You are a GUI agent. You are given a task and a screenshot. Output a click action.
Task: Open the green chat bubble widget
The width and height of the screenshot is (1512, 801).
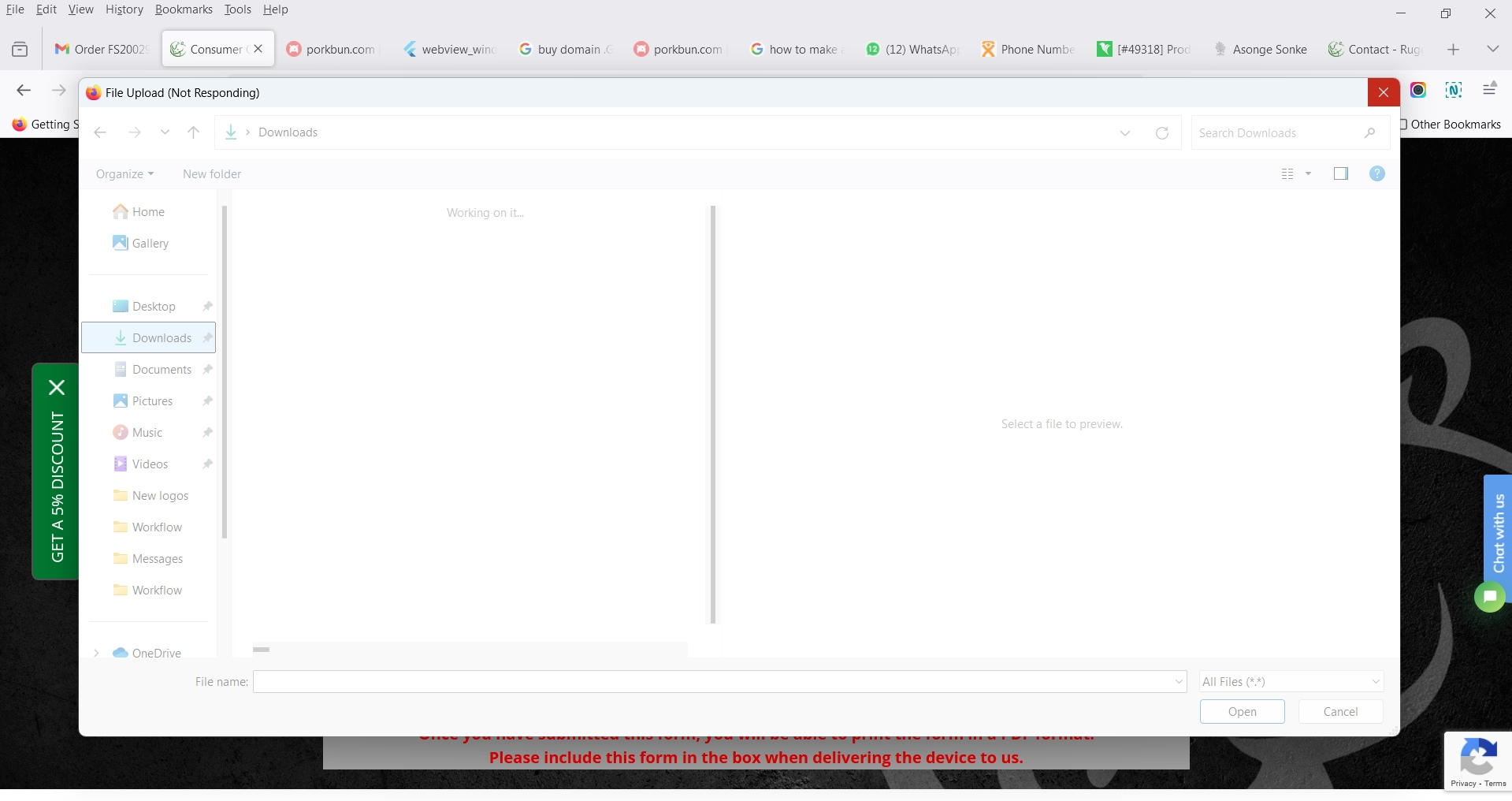1490,597
